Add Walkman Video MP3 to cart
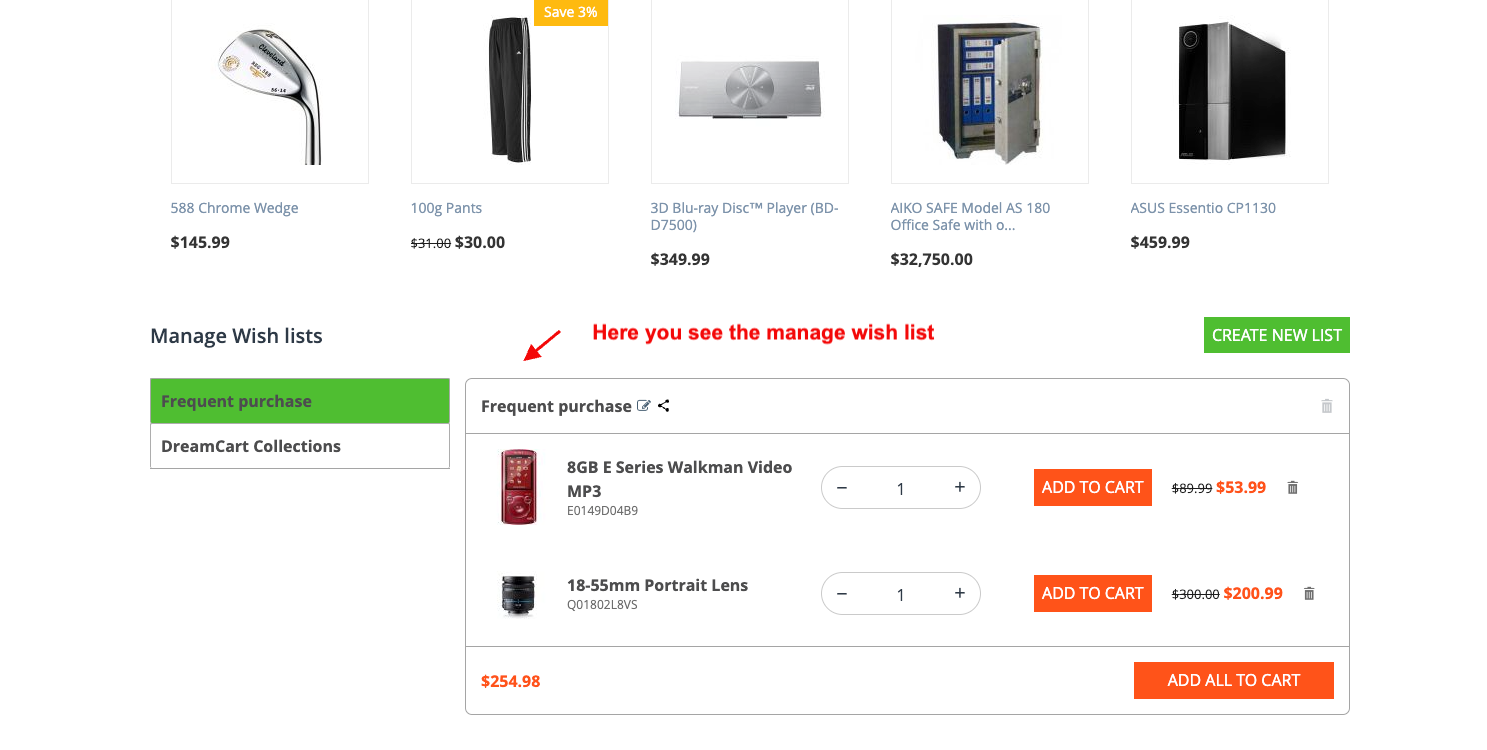The height and width of the screenshot is (750, 1487). (1092, 488)
